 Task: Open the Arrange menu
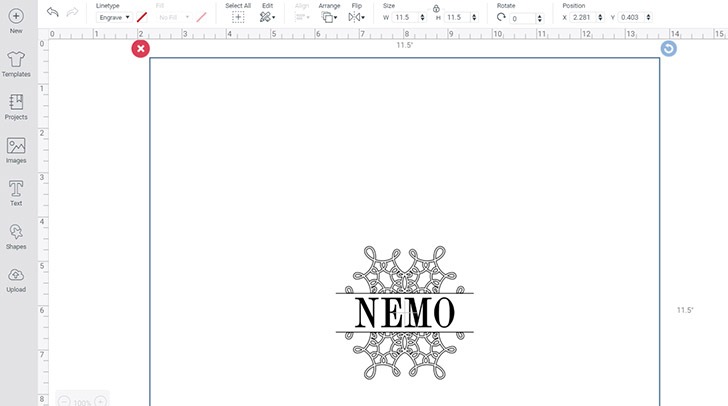[329, 18]
